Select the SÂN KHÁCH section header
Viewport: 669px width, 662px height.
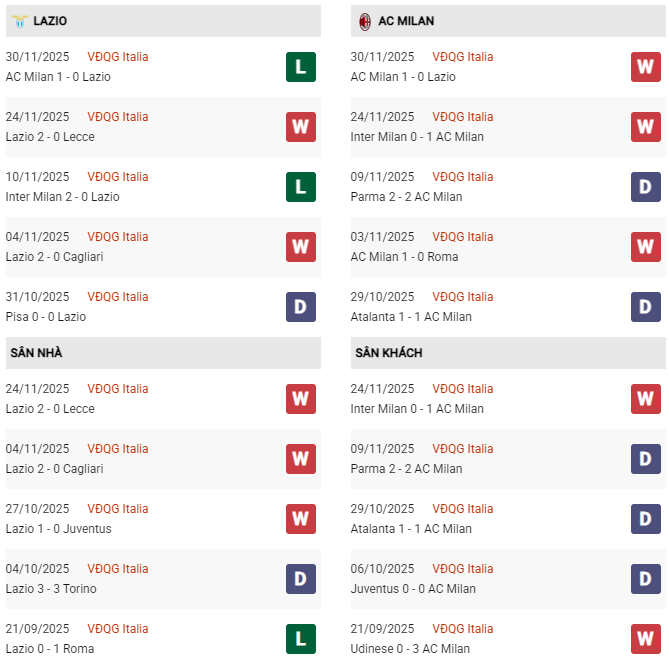click(388, 353)
